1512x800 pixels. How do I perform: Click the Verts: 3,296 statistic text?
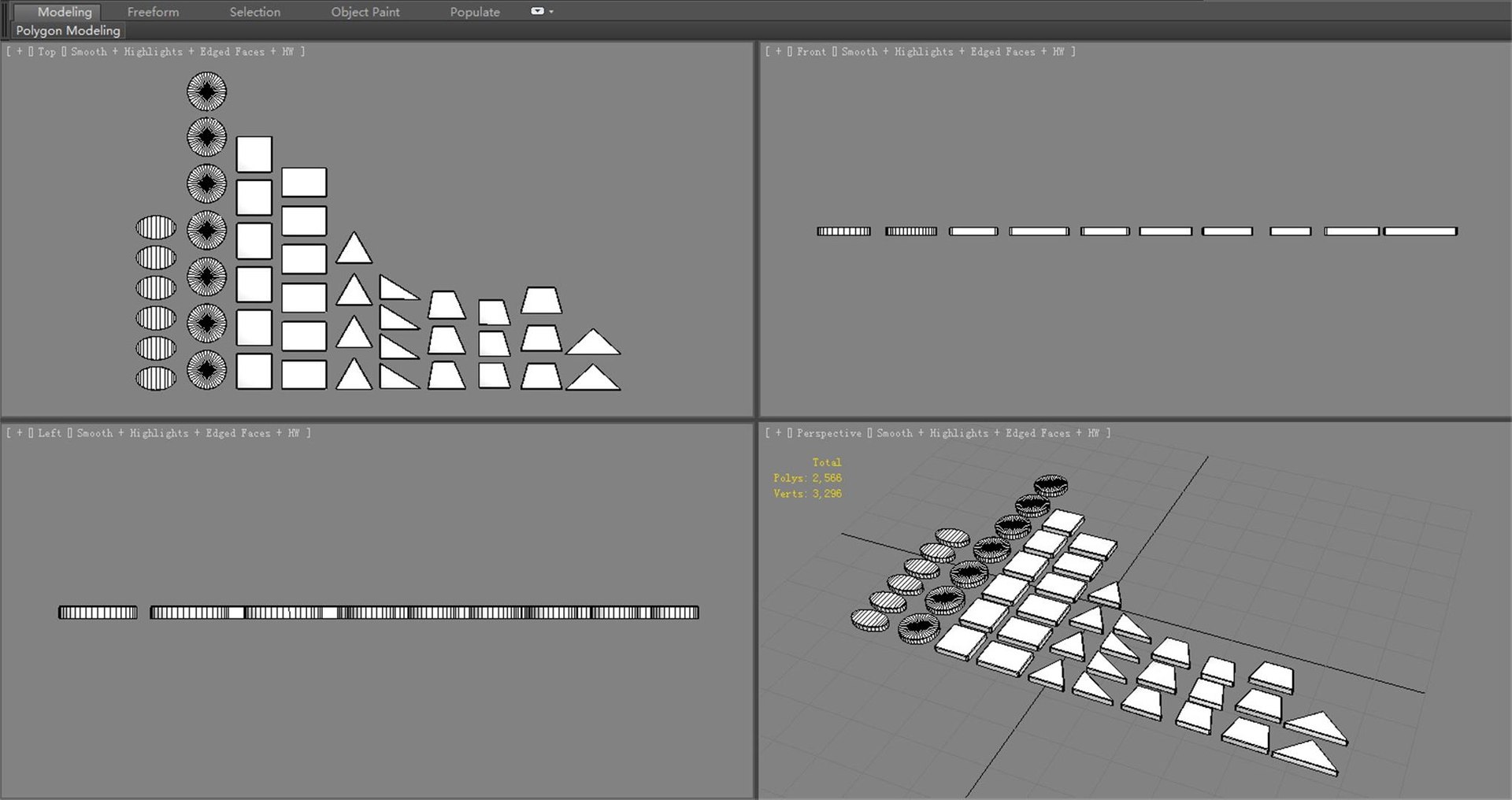(807, 494)
